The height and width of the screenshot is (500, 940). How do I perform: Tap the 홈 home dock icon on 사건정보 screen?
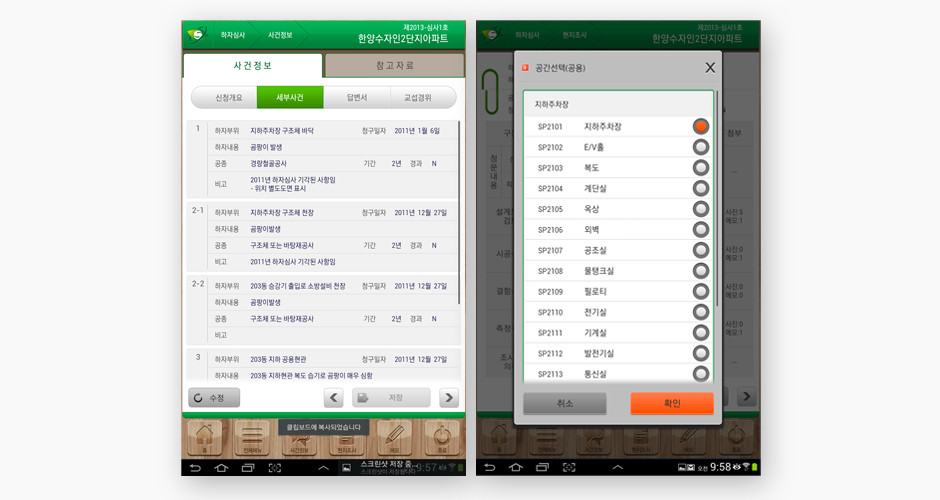(205, 438)
